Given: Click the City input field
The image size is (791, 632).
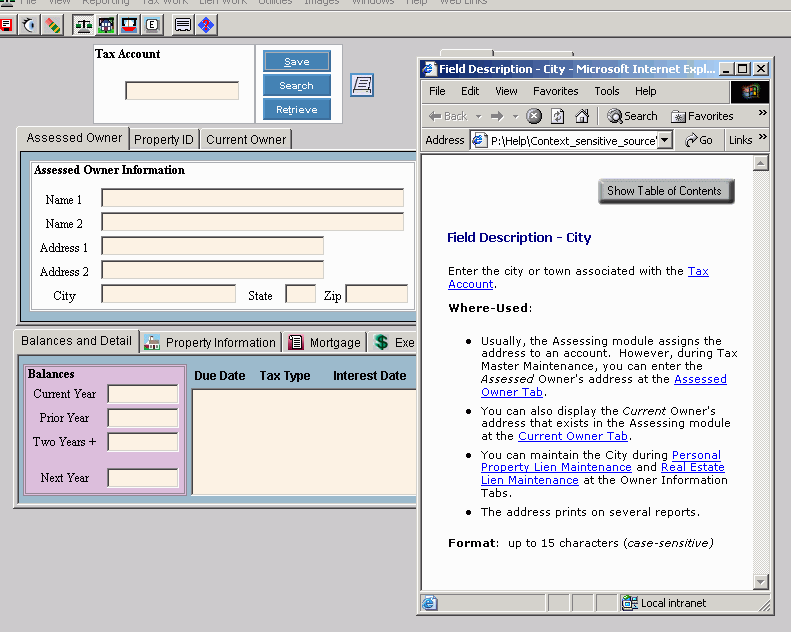Looking at the screenshot, I should coord(168,294).
